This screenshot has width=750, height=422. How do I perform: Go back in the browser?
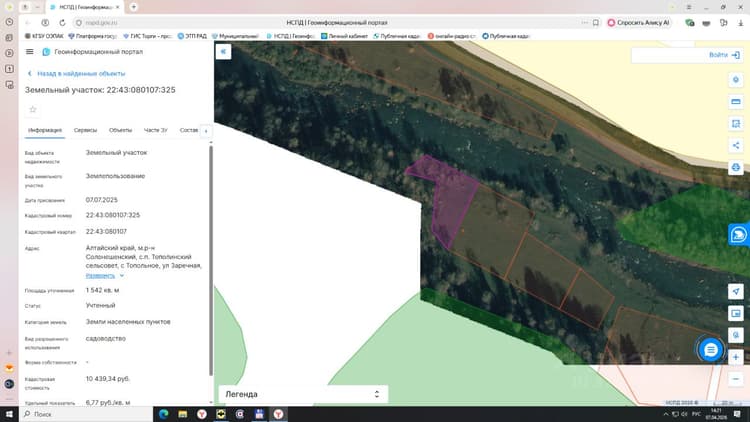coord(28,22)
